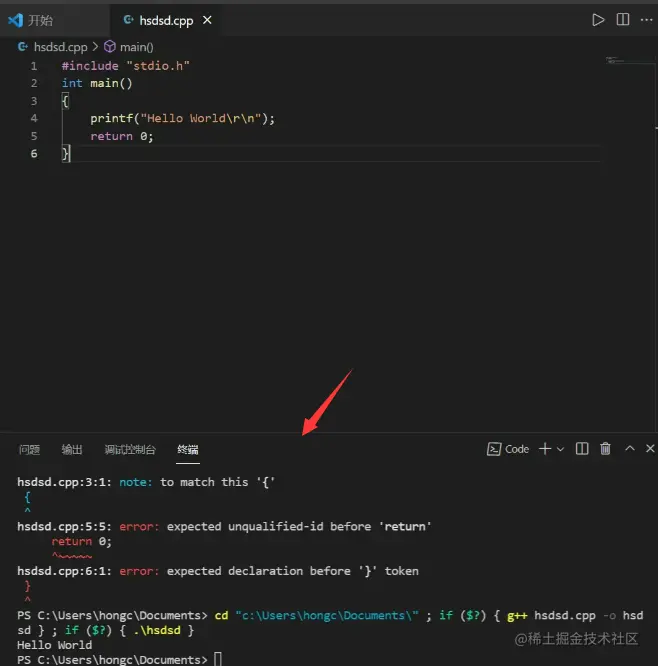This screenshot has width=658, height=666.
Task: Open the 调试控制台 debug console tab
Action: pos(130,449)
